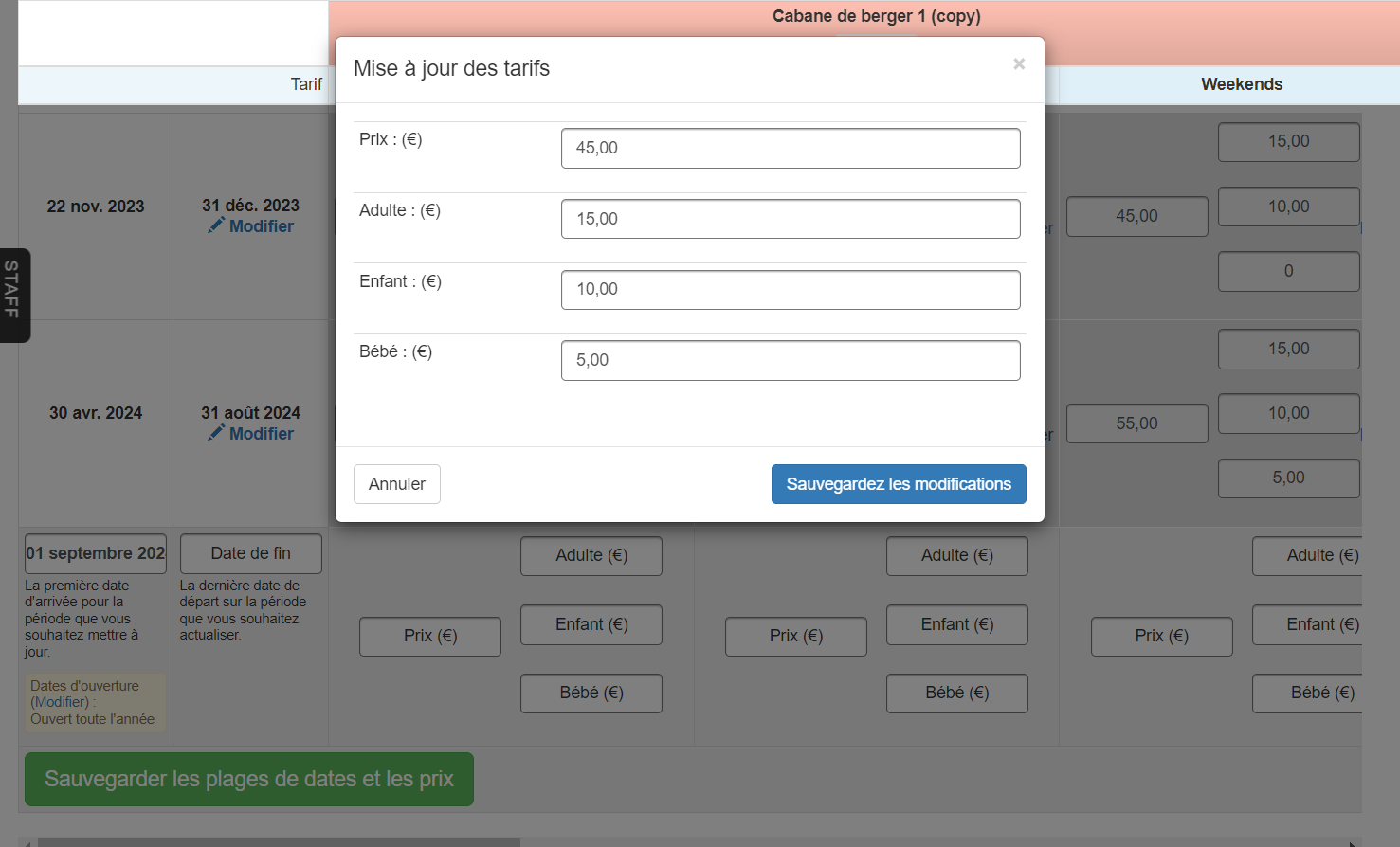Click Cabane de berger 1 (copy) header
This screenshot has height=847, width=1400.
pos(877,16)
